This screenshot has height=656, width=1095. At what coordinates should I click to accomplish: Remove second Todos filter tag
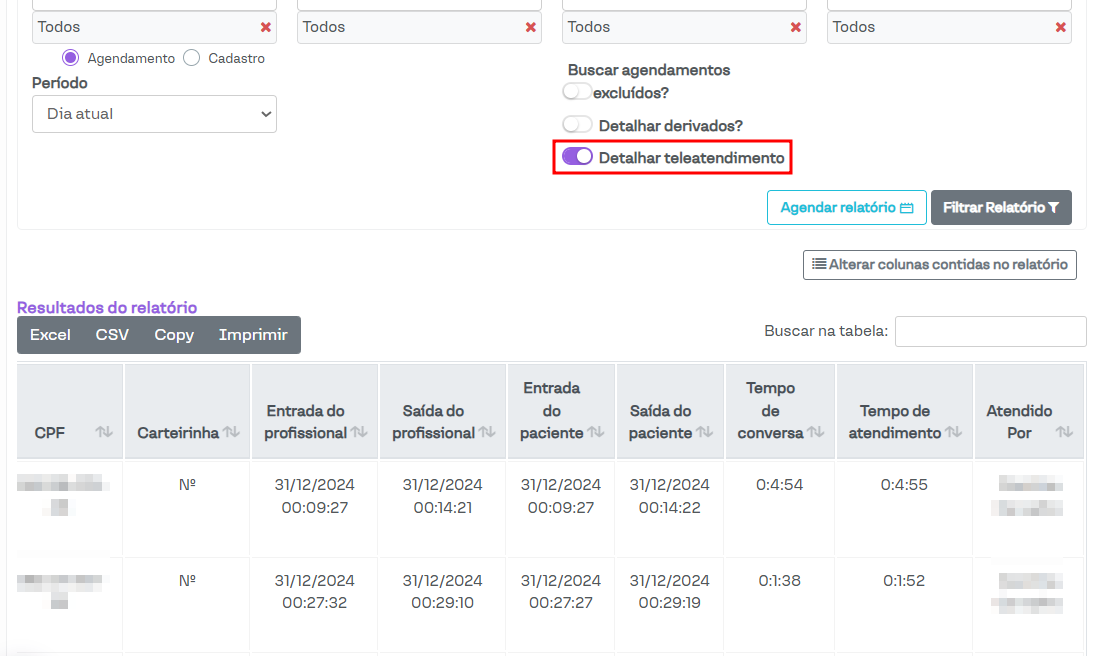531,27
